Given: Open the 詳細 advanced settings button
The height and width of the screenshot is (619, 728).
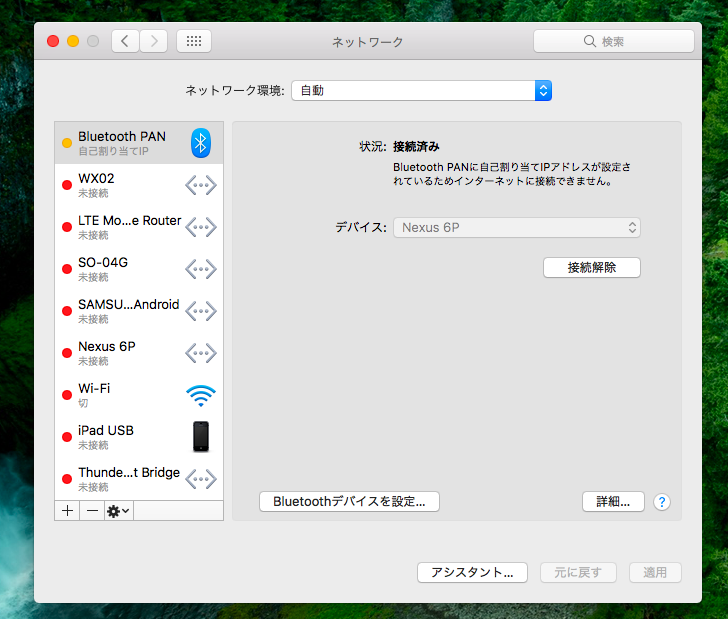Looking at the screenshot, I should (x=613, y=502).
